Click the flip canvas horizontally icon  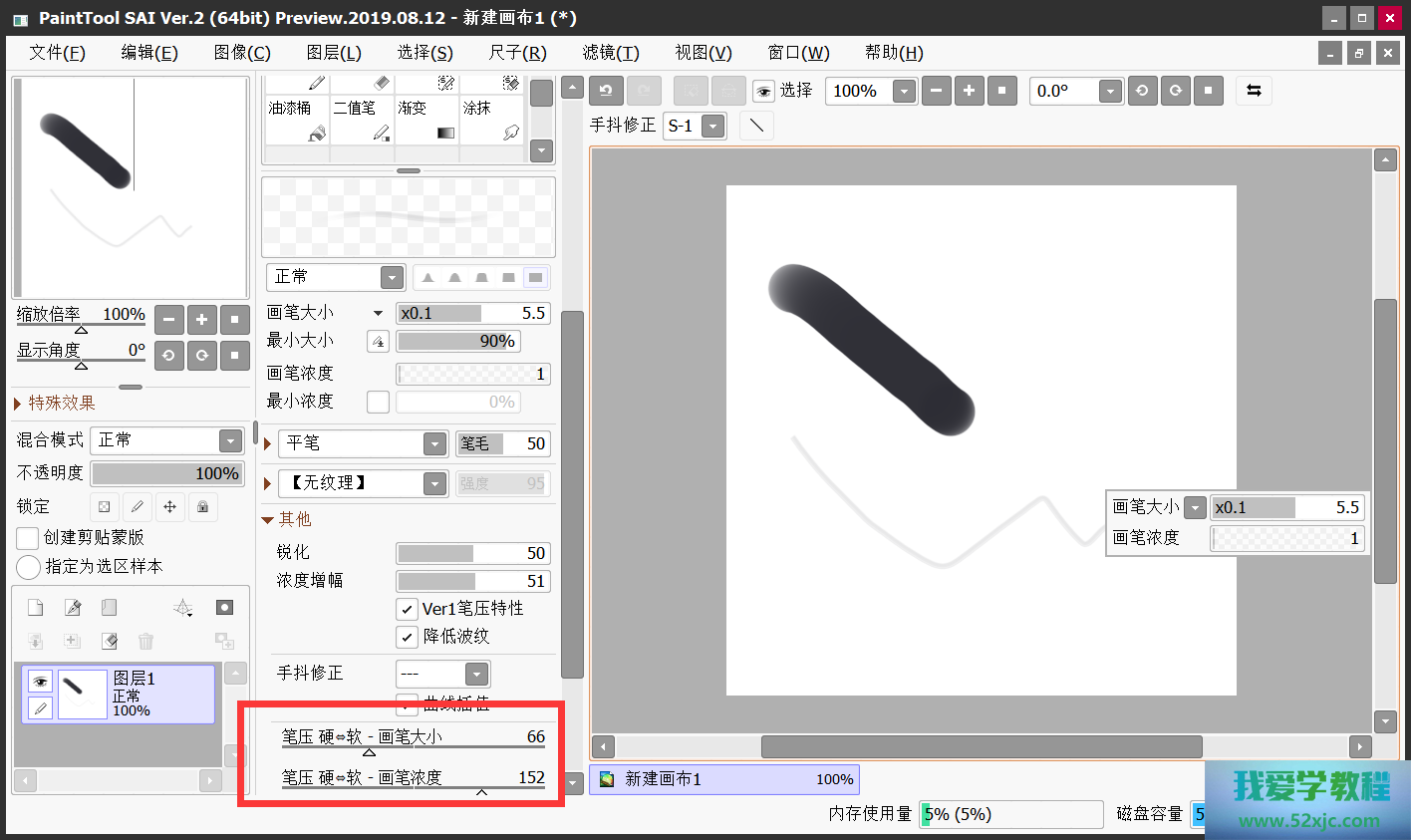(1254, 91)
